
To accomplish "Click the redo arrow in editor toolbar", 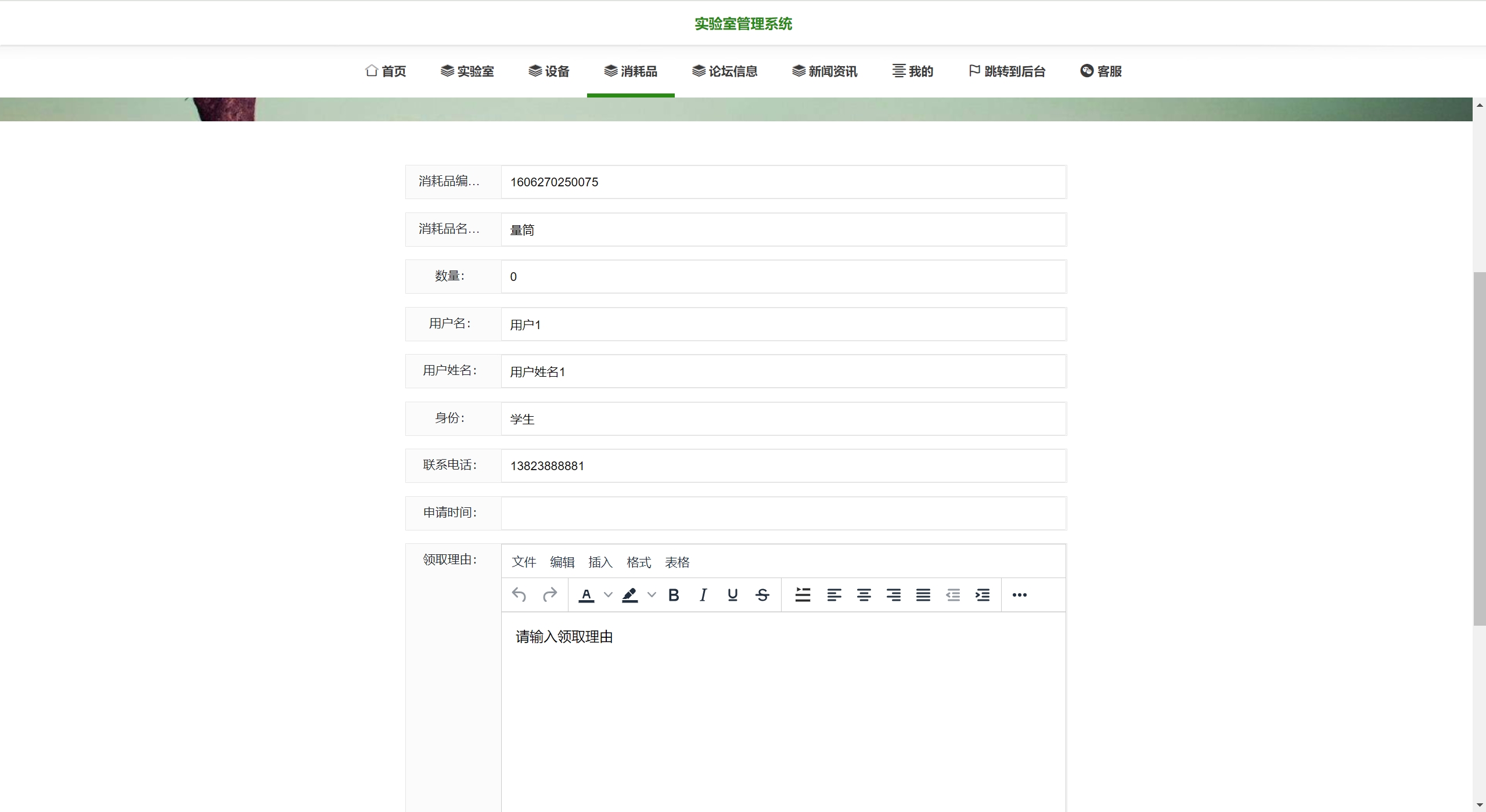I will click(549, 595).
